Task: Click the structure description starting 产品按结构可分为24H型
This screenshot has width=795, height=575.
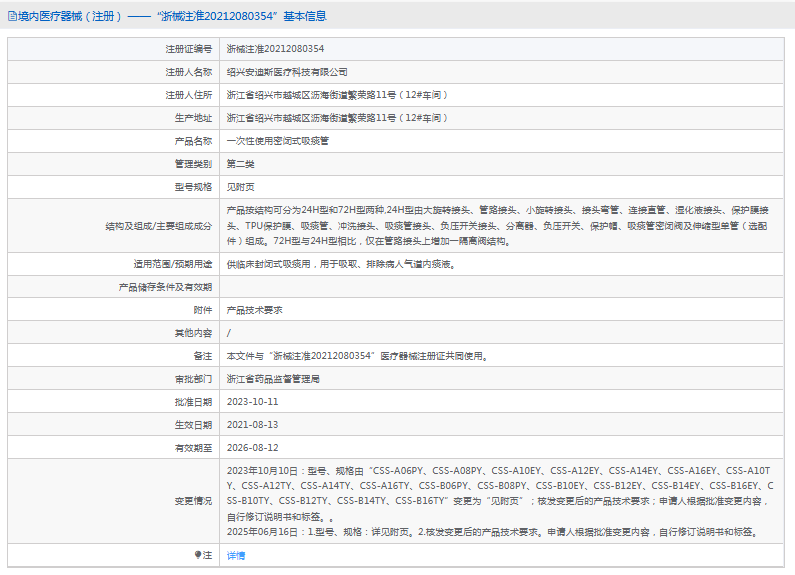Action: (497, 226)
